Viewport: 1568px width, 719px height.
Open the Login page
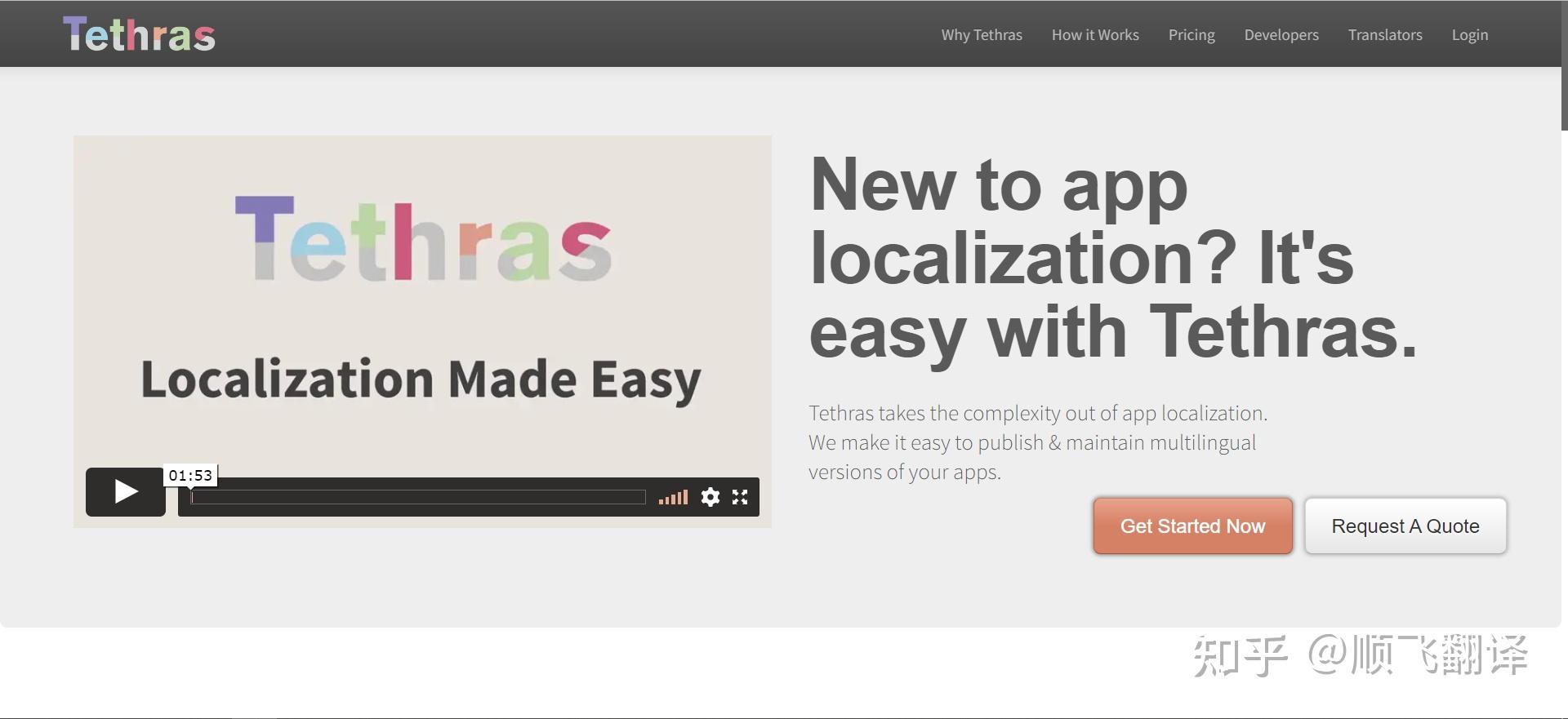point(1470,35)
